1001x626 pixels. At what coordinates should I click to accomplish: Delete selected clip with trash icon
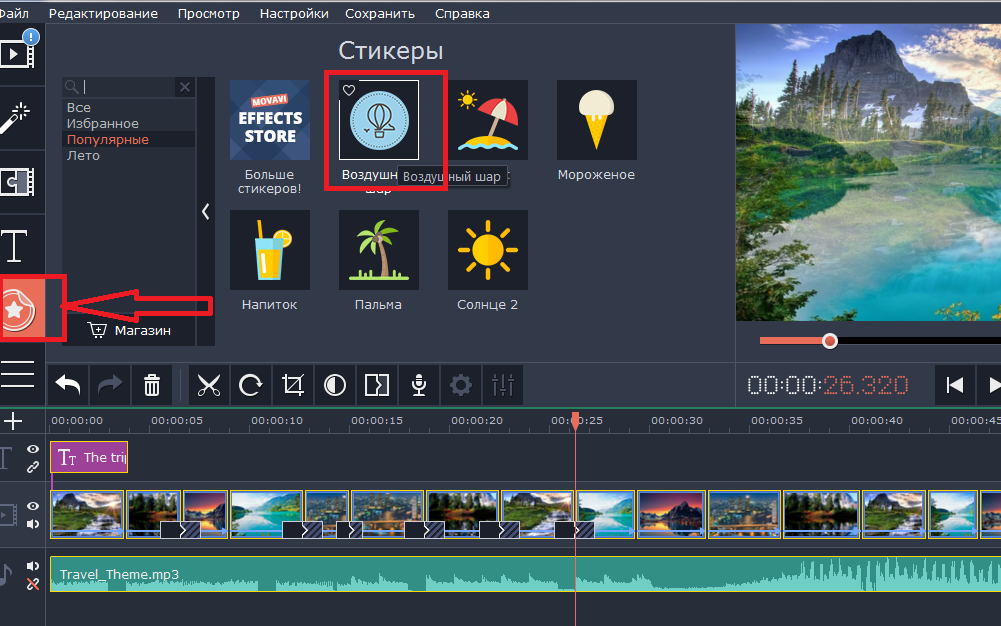point(151,385)
